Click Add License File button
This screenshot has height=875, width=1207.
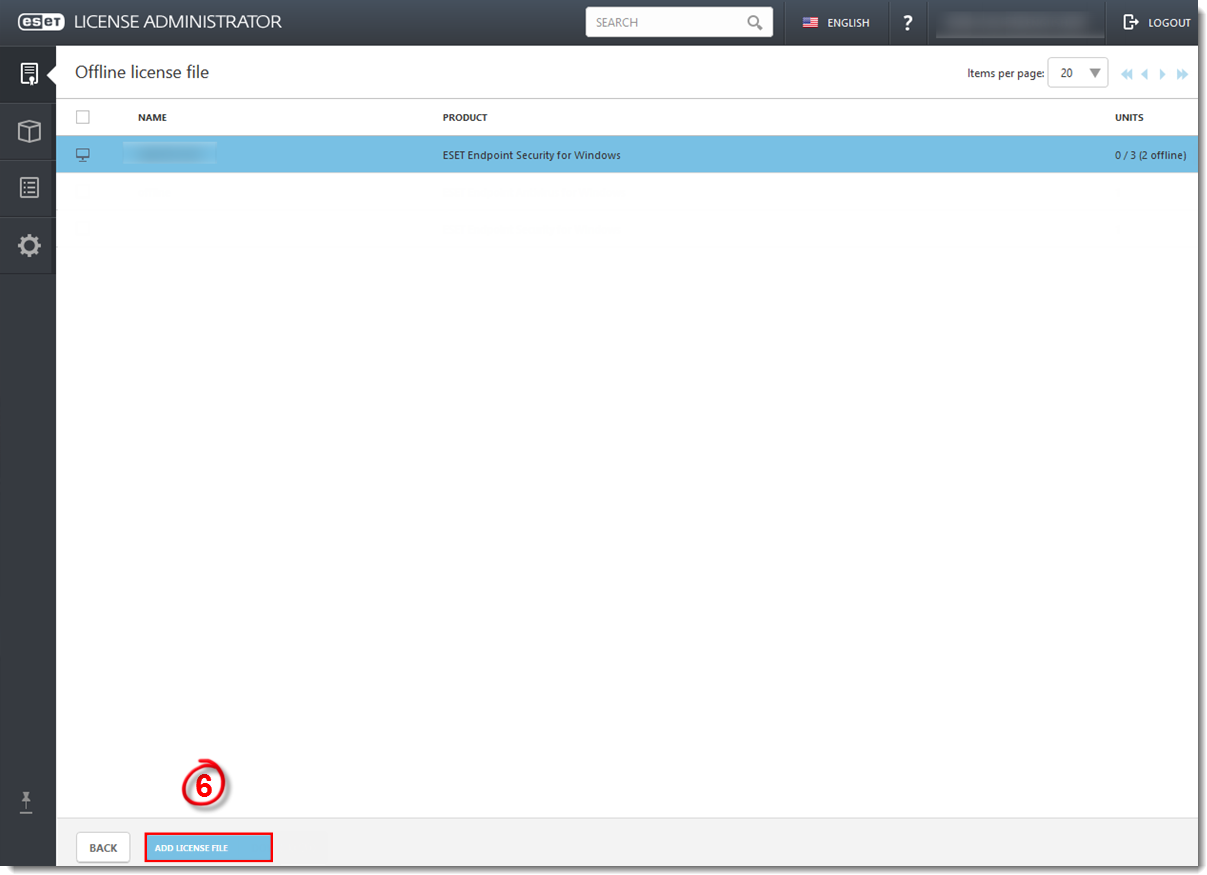click(x=209, y=848)
